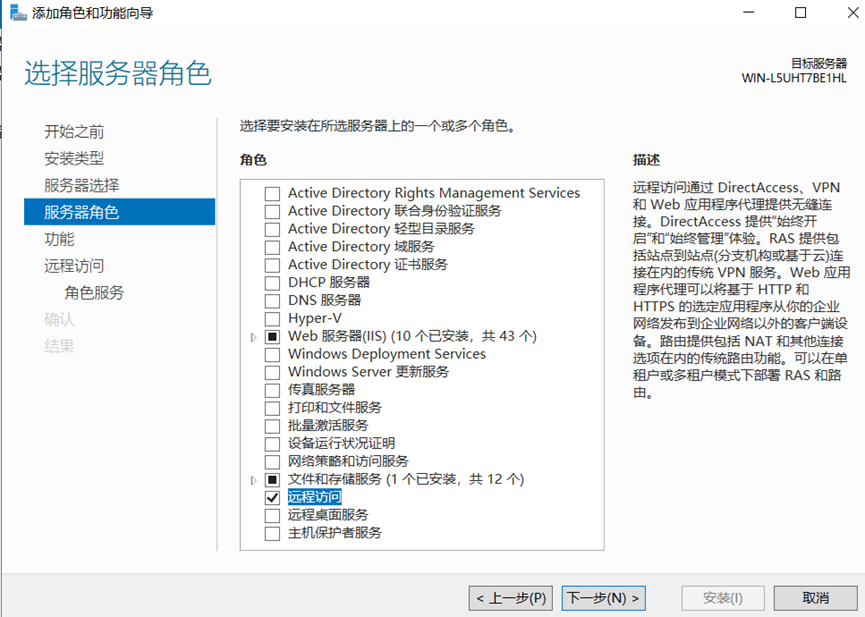Click the 取消 cancel button
Image resolution: width=865 pixels, height=617 pixels.
click(x=815, y=598)
